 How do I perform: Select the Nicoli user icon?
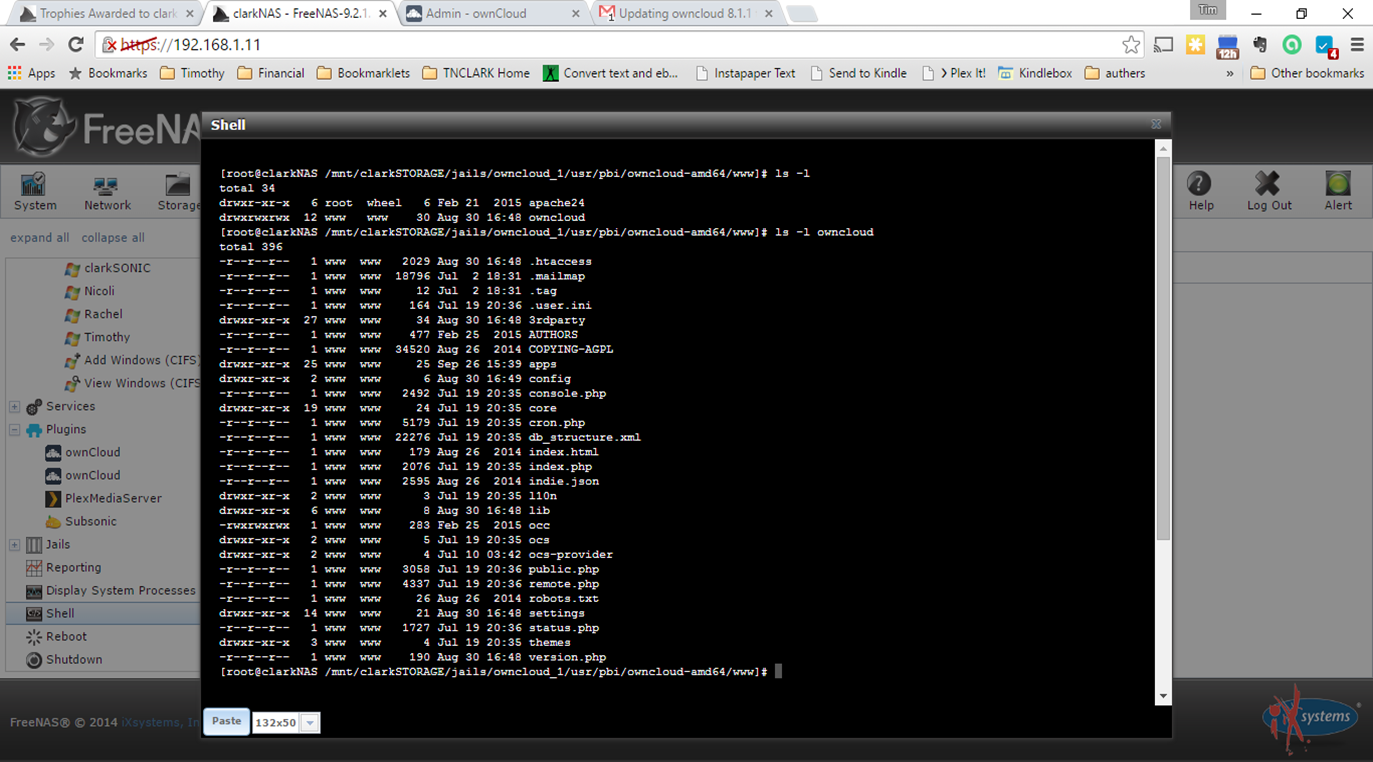pyautogui.click(x=72, y=292)
